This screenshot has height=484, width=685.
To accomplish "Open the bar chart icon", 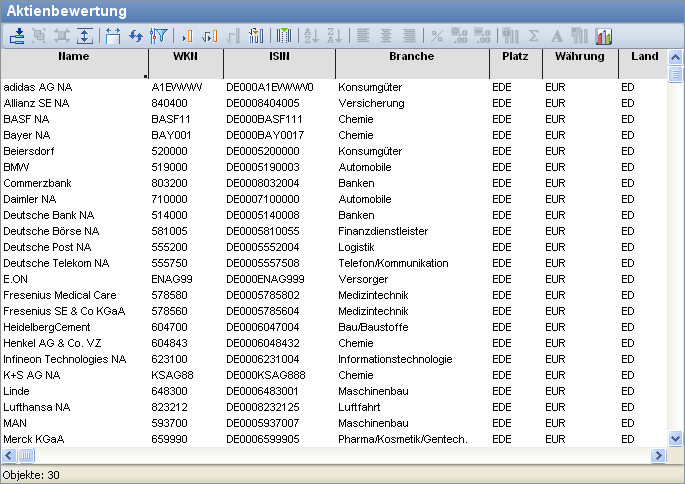I will click(x=603, y=36).
